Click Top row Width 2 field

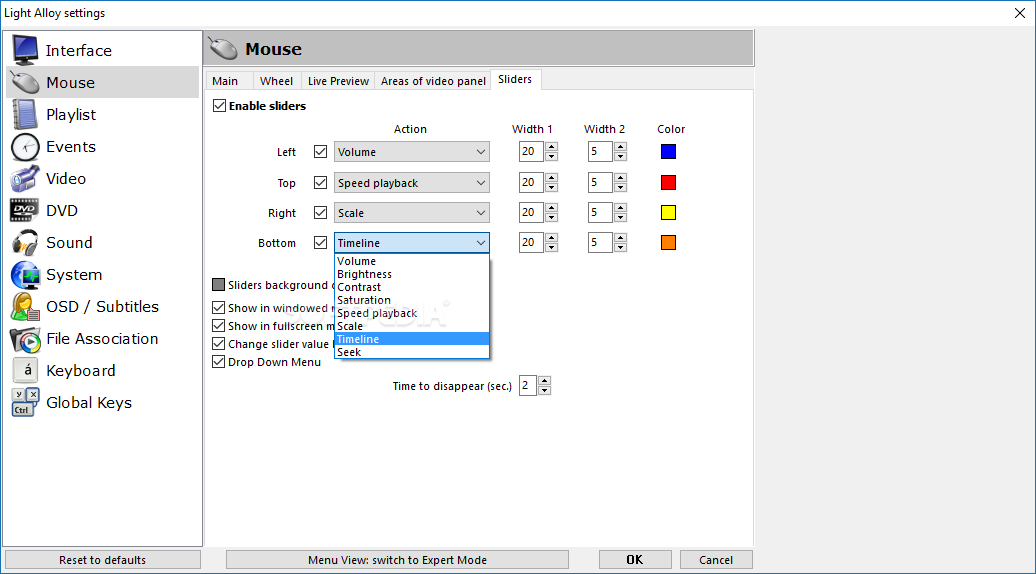click(x=600, y=182)
